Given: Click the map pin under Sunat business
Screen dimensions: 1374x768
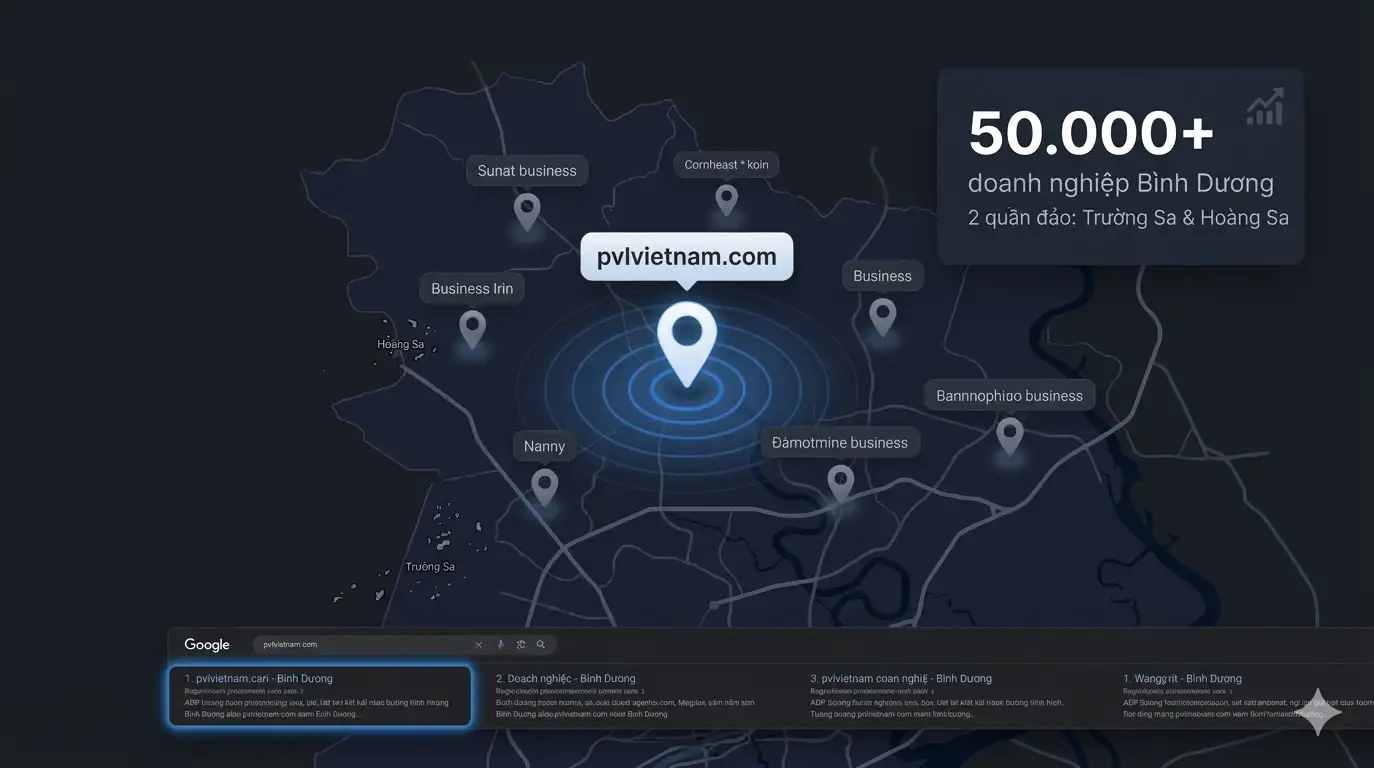Looking at the screenshot, I should pos(527,211).
